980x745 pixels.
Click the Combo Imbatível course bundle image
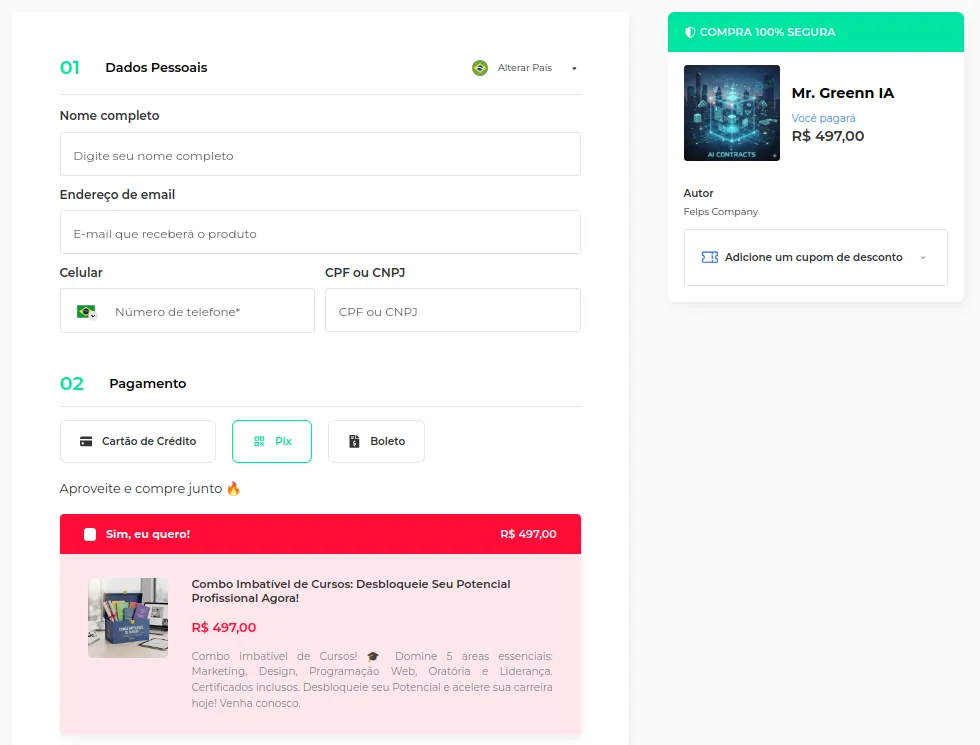(x=128, y=618)
